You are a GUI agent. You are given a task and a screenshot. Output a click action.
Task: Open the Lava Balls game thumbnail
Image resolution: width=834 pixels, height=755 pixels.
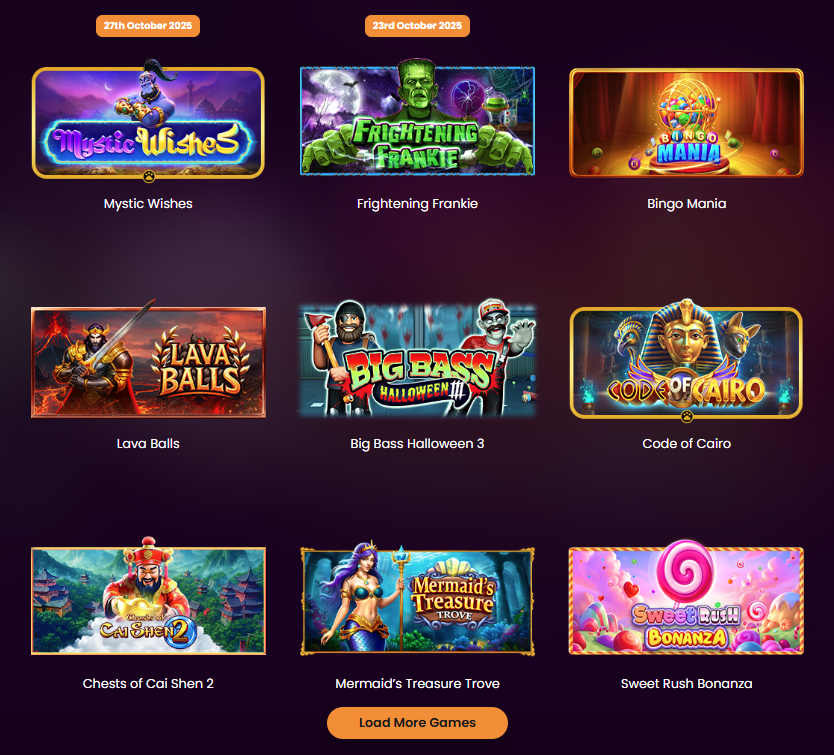point(148,359)
